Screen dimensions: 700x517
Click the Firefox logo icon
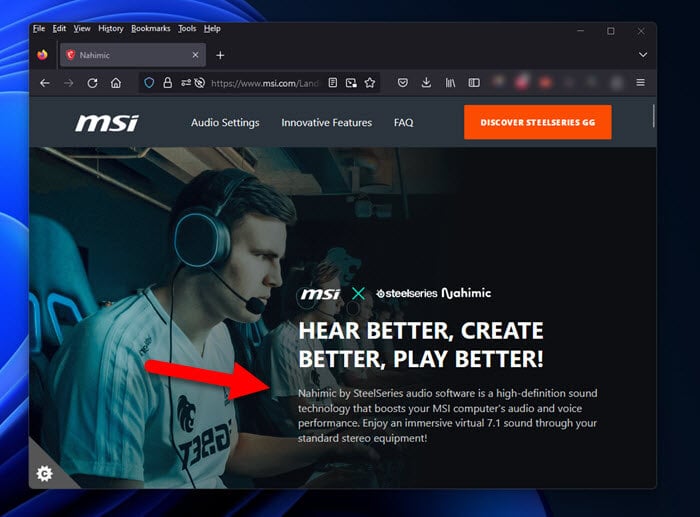[42, 55]
